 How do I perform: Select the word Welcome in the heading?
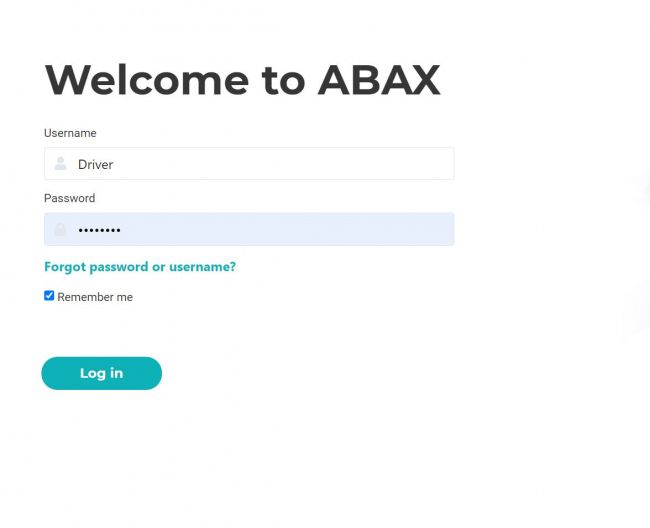pos(147,80)
